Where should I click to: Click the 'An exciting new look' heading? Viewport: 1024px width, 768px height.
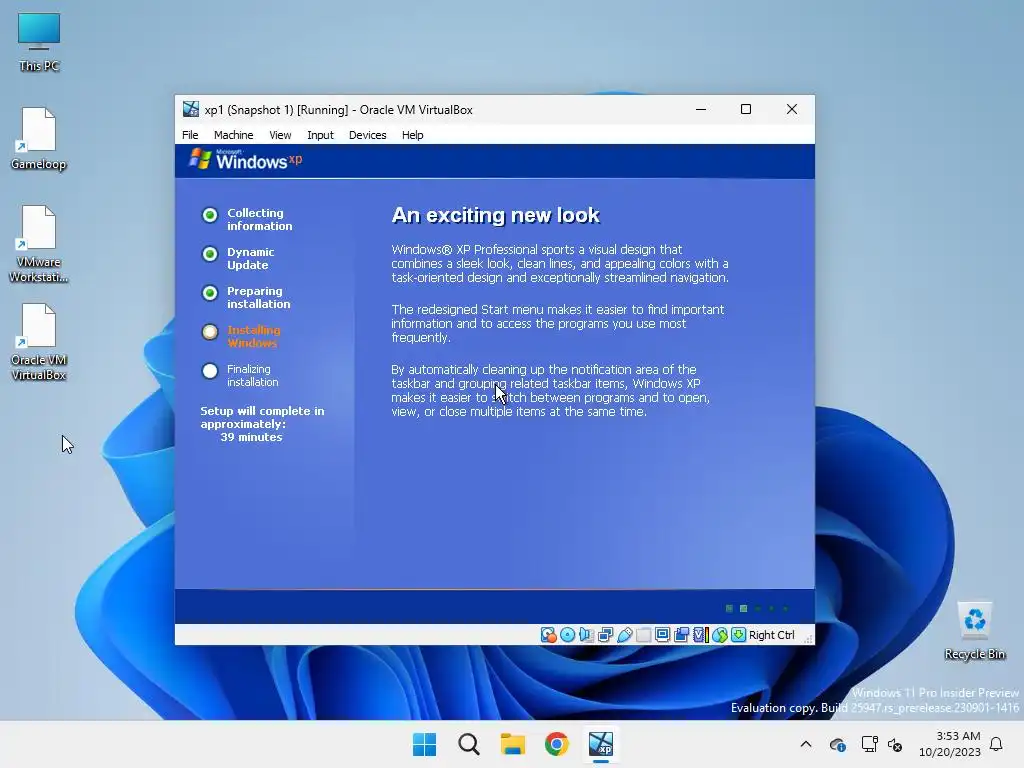click(x=496, y=216)
